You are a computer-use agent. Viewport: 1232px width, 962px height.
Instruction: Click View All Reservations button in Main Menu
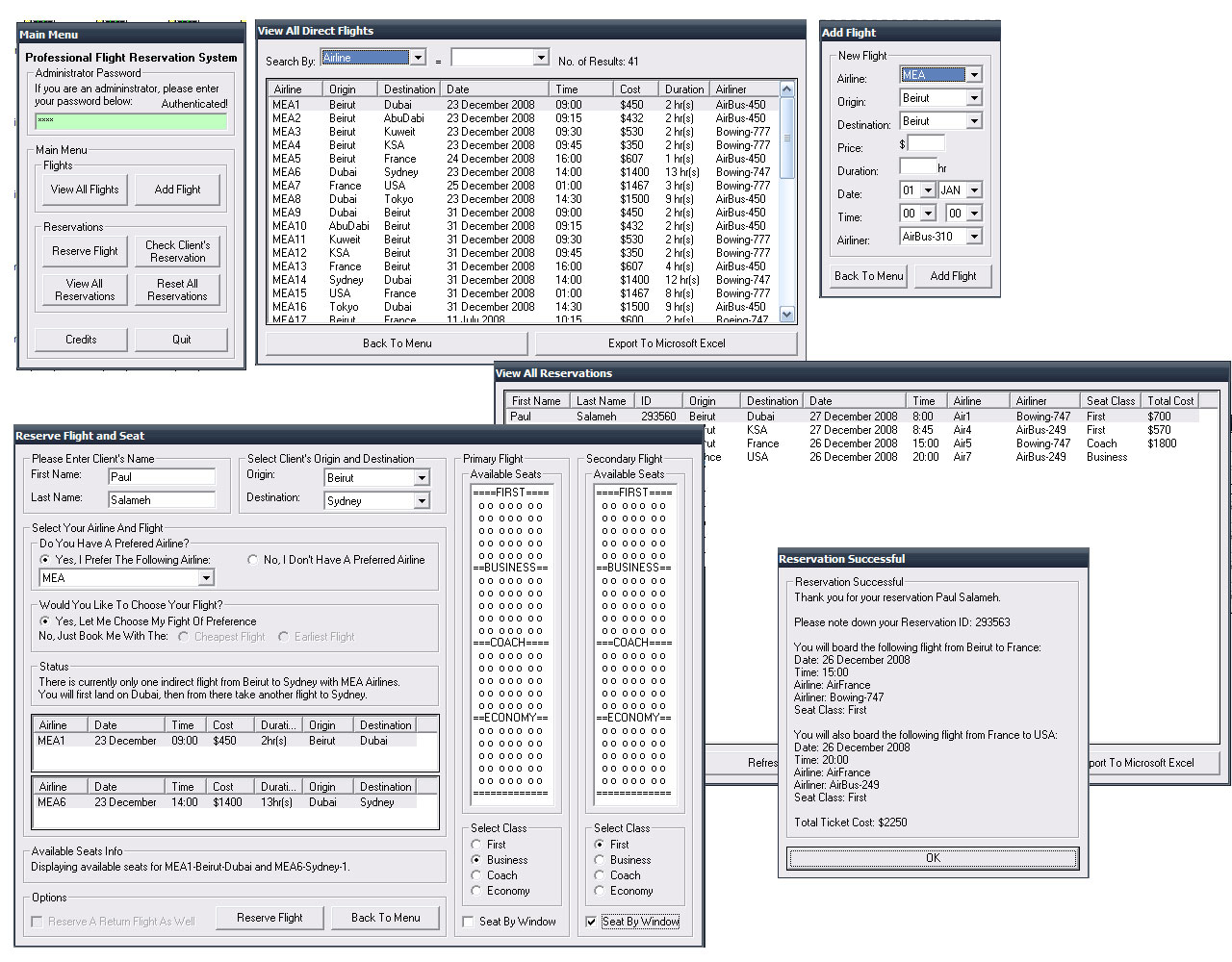(85, 290)
